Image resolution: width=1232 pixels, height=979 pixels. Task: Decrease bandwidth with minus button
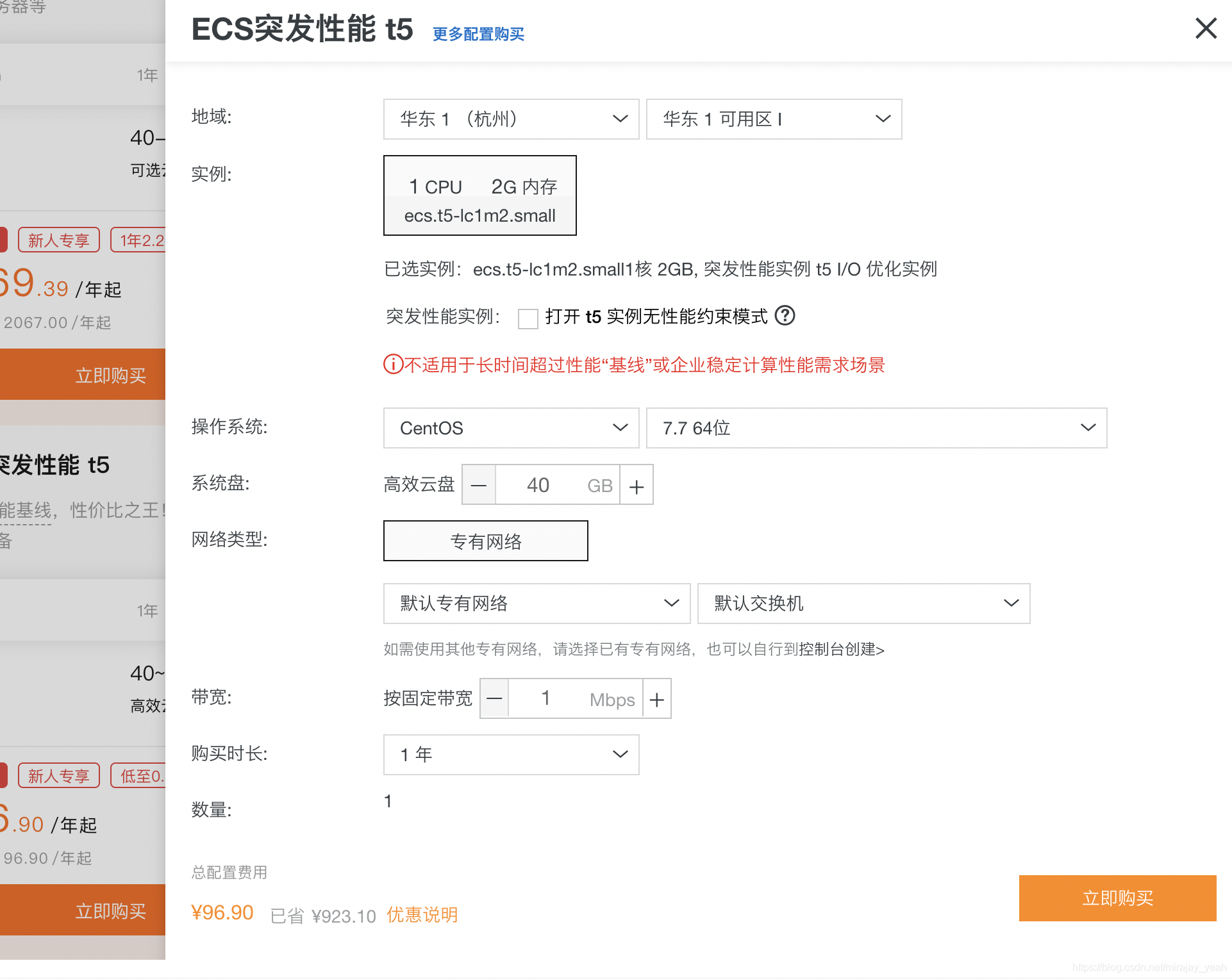tap(494, 698)
